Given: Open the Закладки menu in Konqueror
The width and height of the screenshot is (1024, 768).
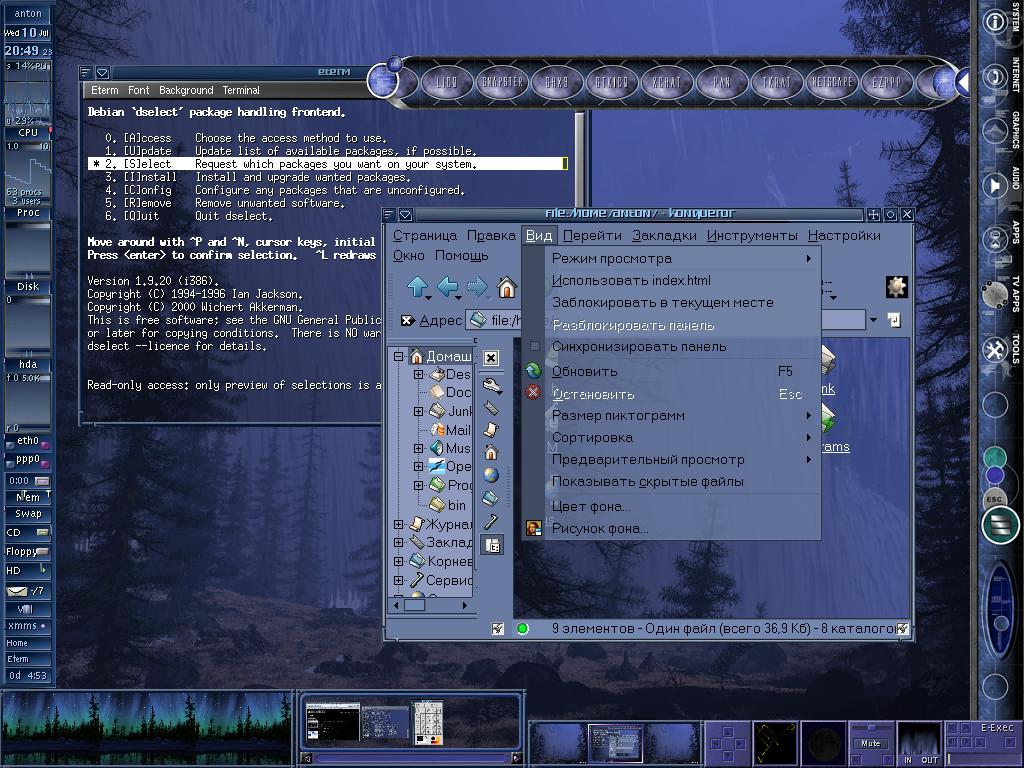Looking at the screenshot, I should pos(664,236).
